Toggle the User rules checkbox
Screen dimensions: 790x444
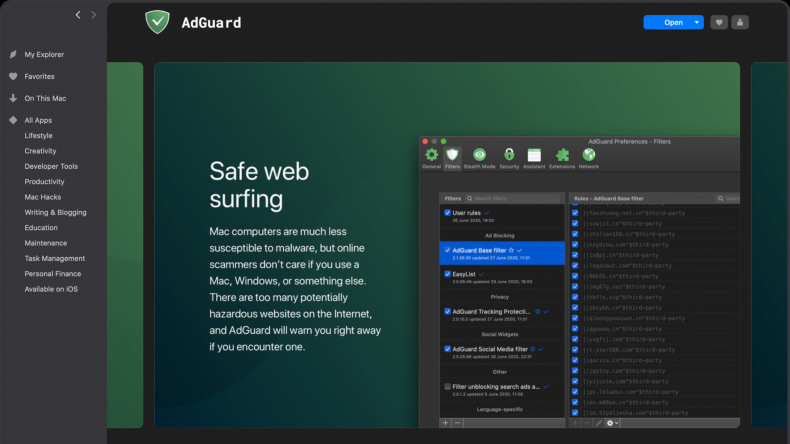click(447, 213)
